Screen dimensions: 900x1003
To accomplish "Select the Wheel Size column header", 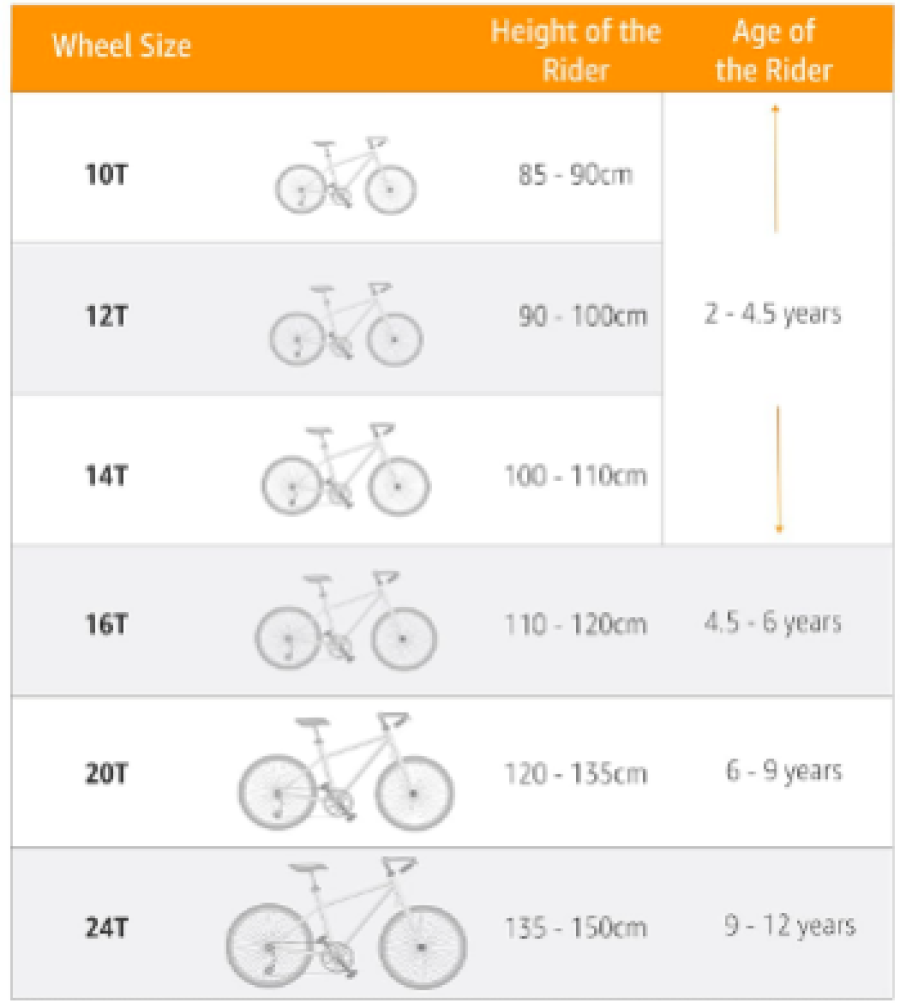I will [x=122, y=46].
